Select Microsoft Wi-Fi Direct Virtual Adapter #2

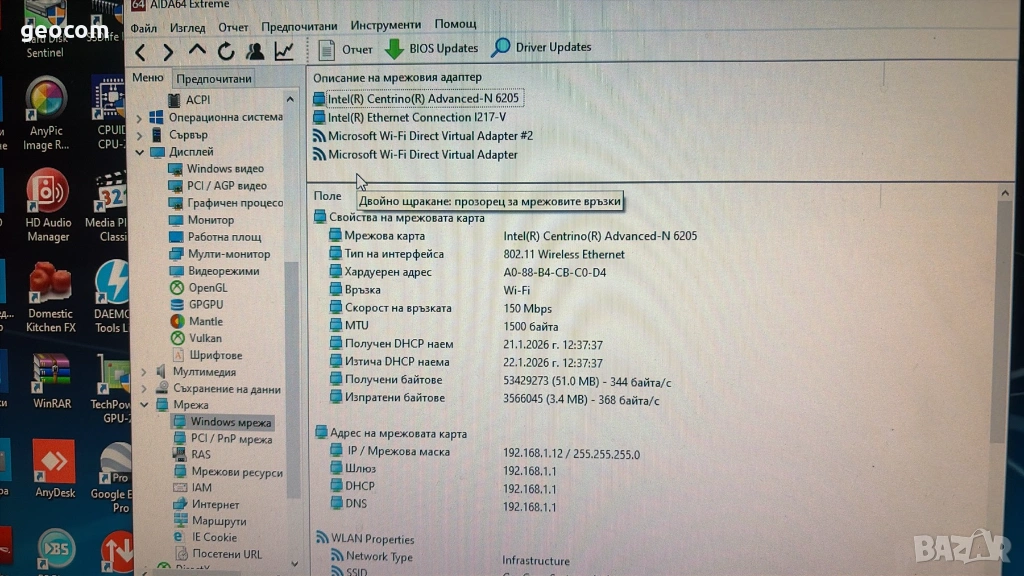(430, 136)
